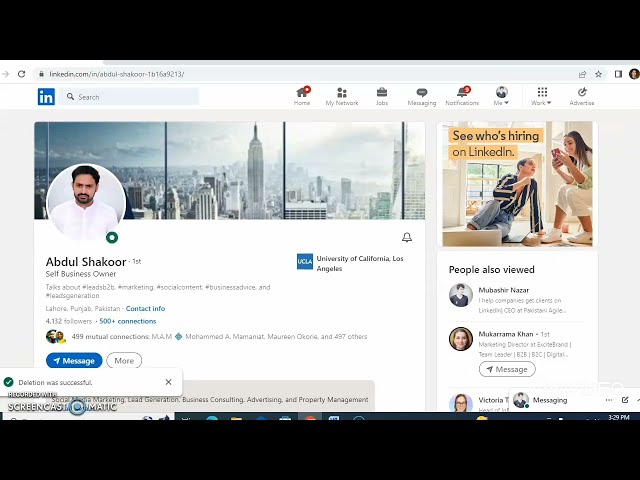Click the taskbar clock showing 3:29 PM

619,417
